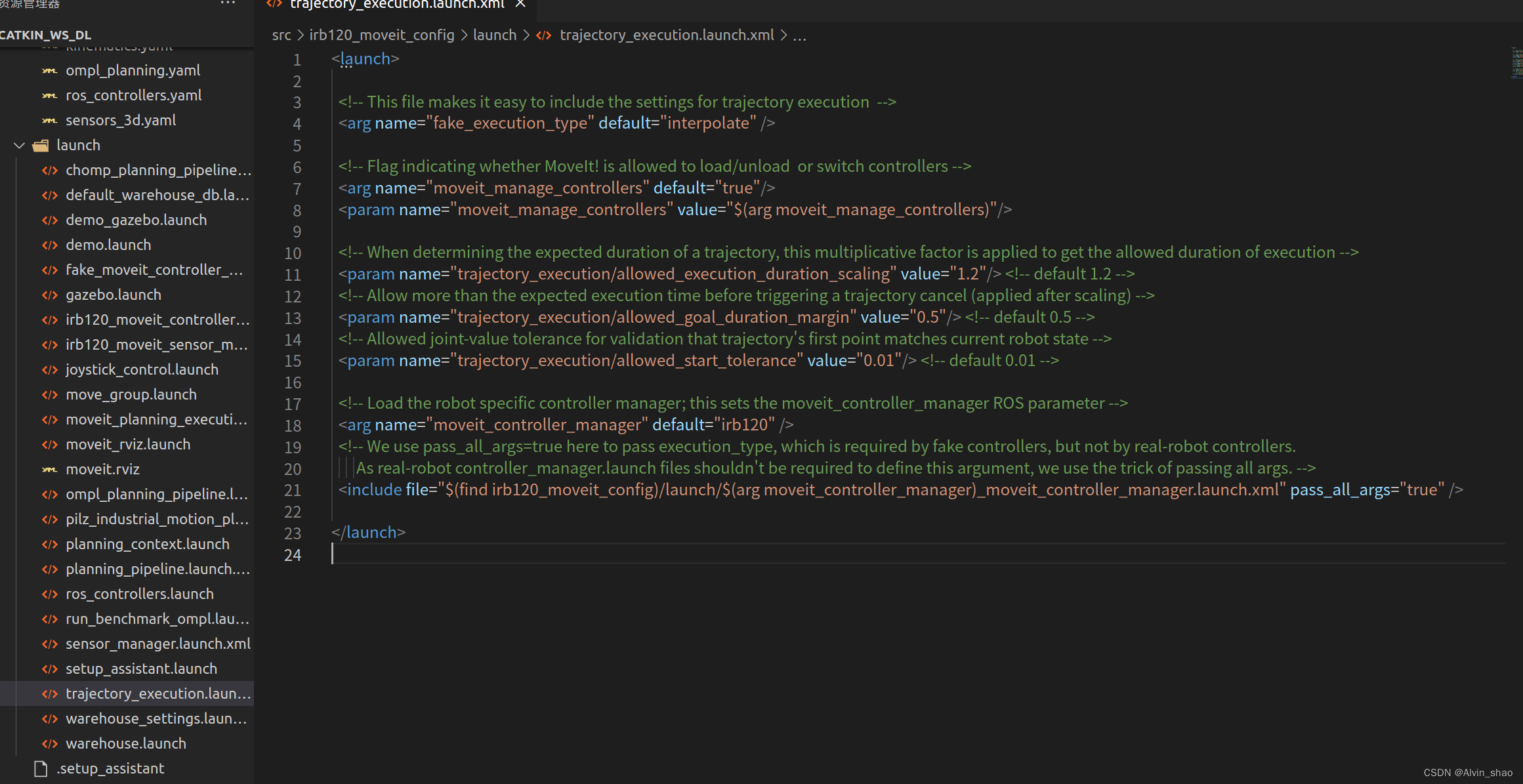Open the move_group.launch file
The width and height of the screenshot is (1523, 784).
131,394
